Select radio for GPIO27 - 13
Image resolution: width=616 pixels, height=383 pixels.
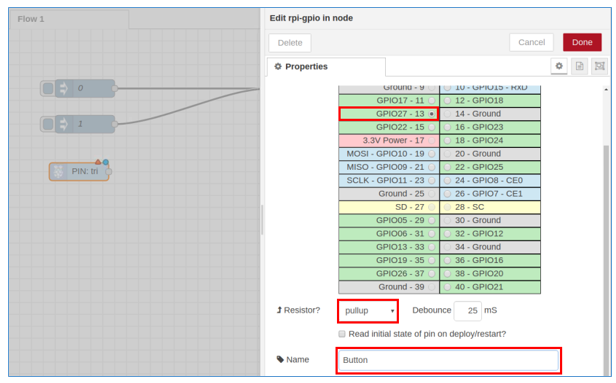pos(432,114)
